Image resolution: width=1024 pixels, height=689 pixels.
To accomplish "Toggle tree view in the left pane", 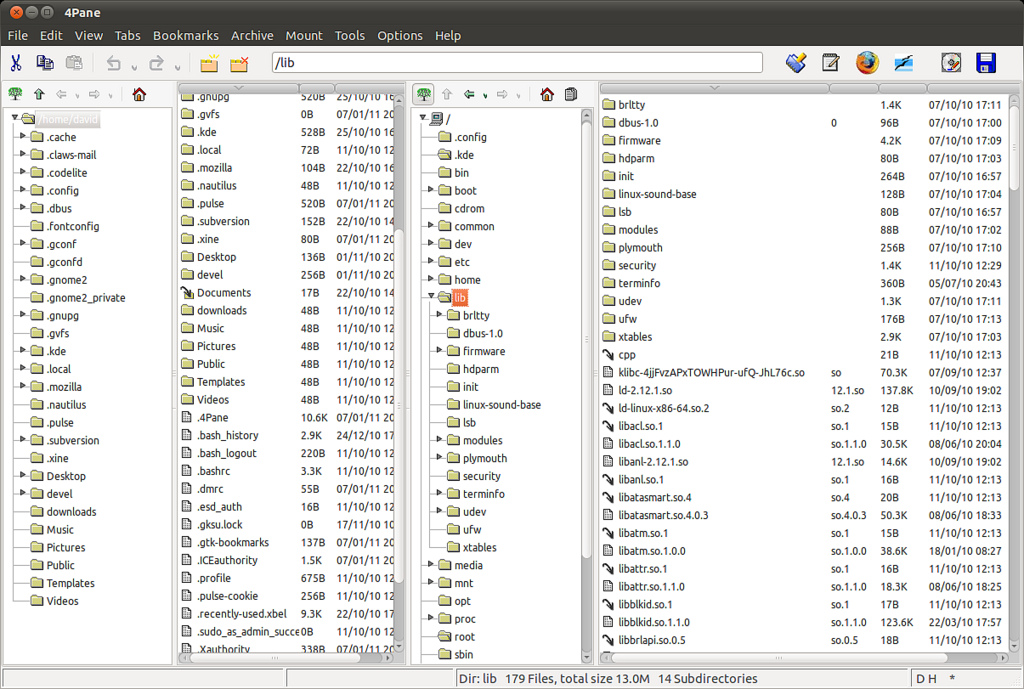I will (15, 94).
